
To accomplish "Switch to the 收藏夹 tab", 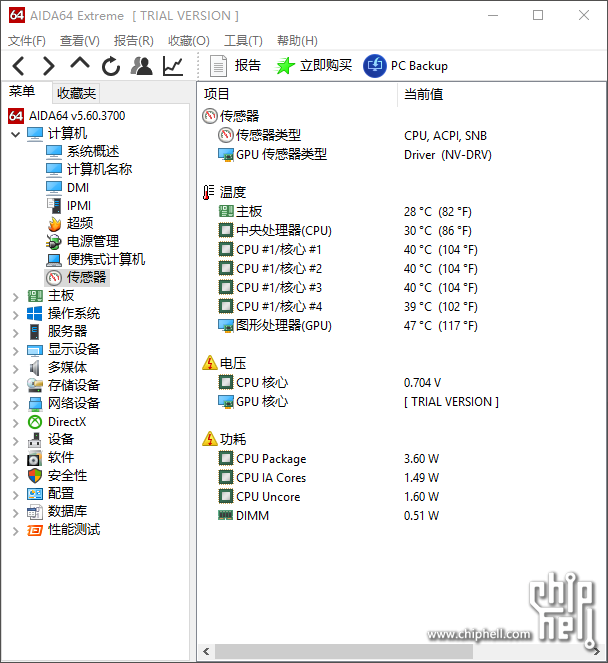I will (x=76, y=93).
